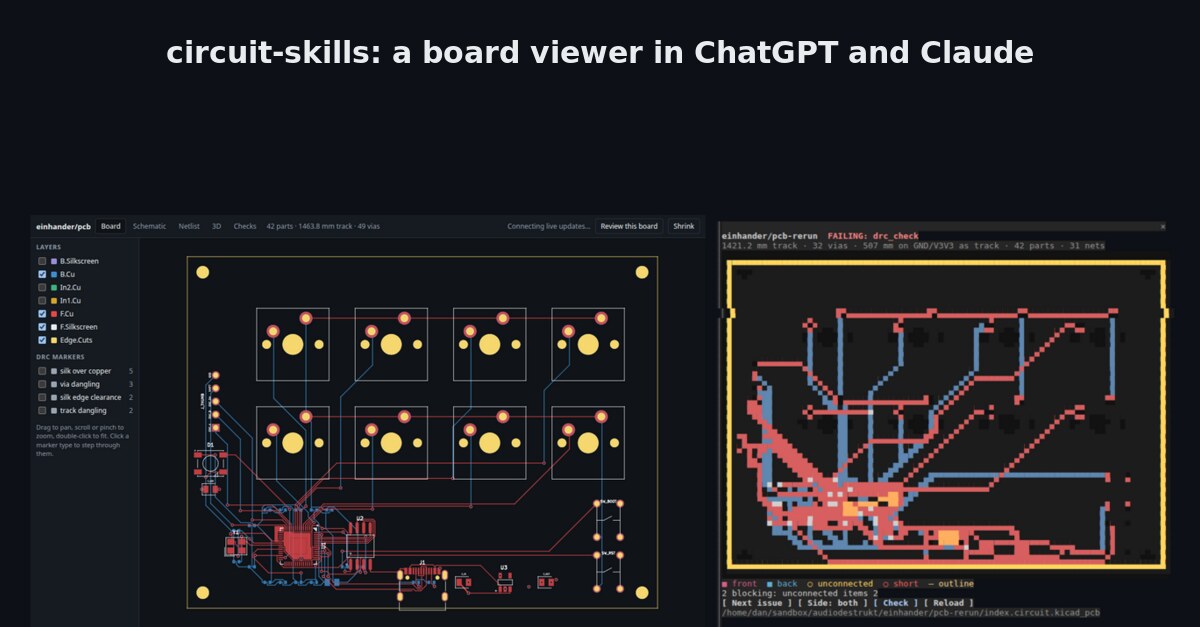The width and height of the screenshot is (1200, 627).
Task: Click the FAILING: drc_check status text
Action: 873,236
